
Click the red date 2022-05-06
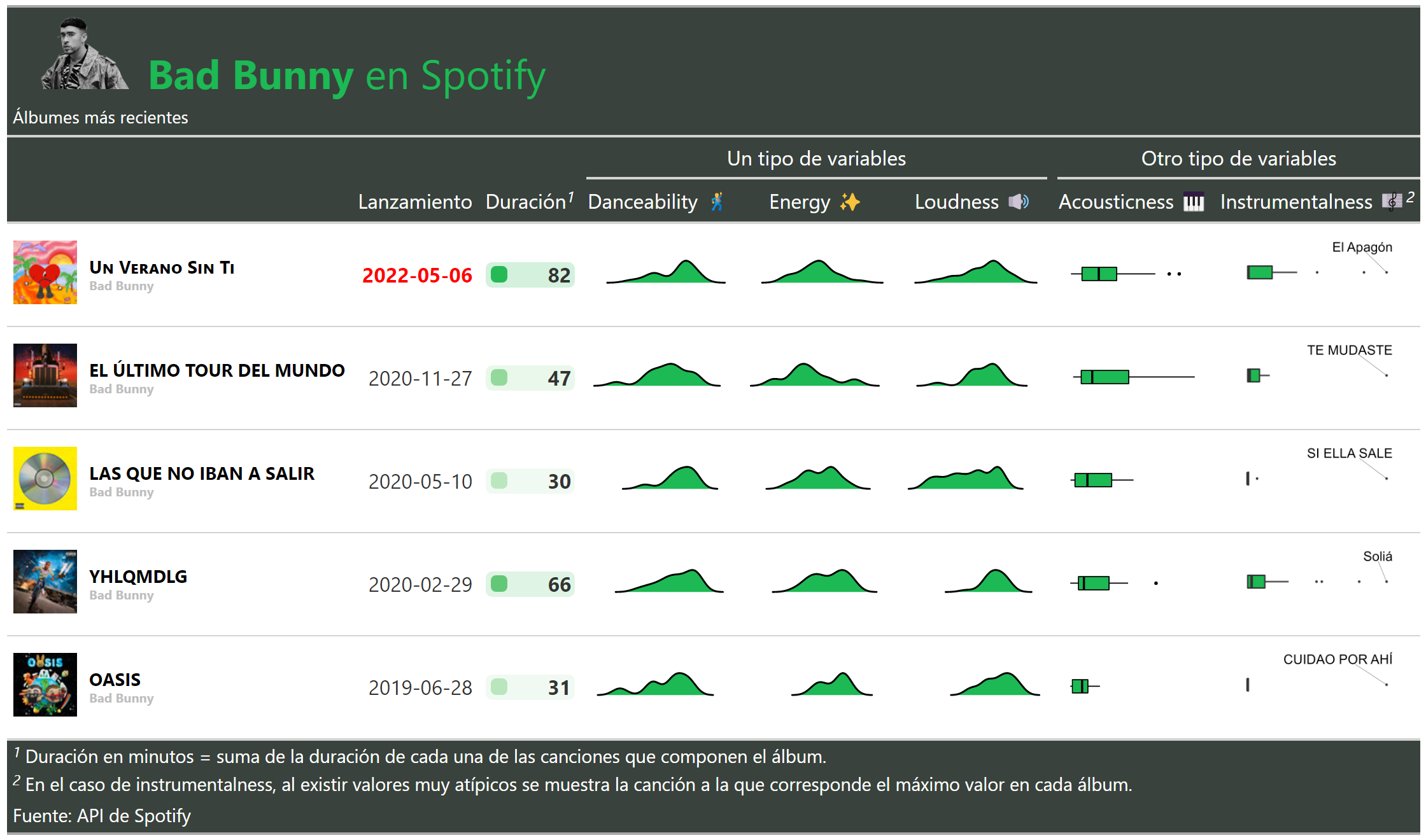[417, 276]
